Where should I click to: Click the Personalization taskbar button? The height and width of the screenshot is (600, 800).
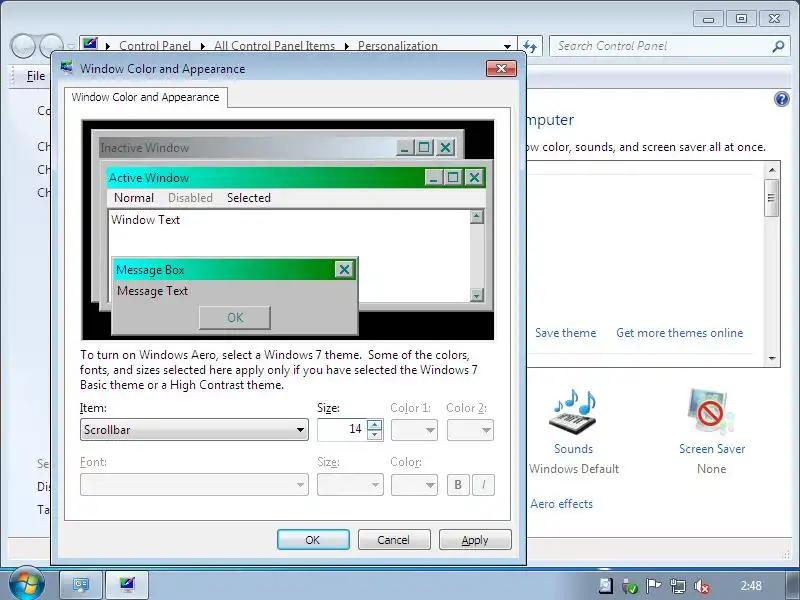(x=127, y=584)
